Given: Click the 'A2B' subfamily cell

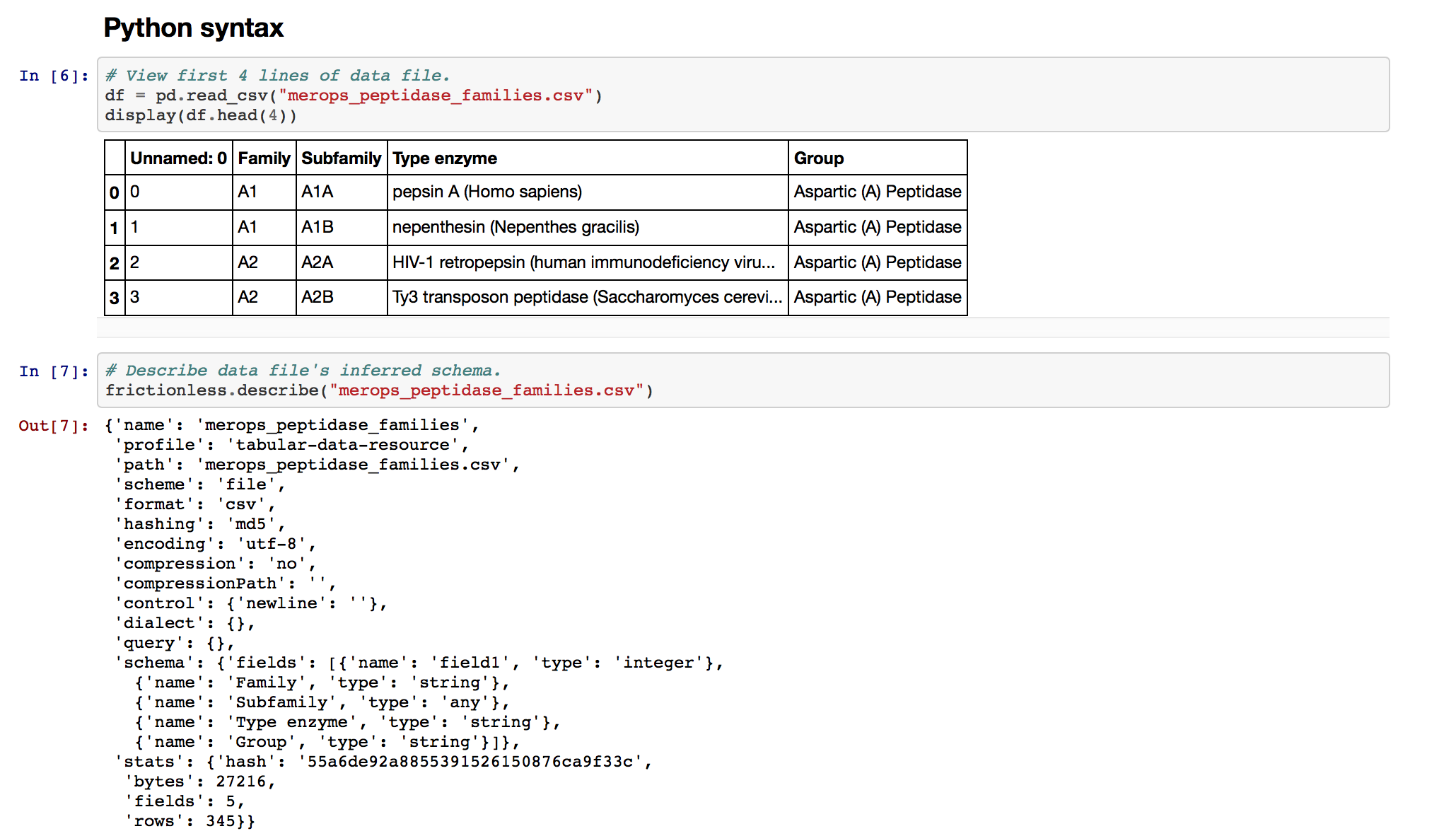Looking at the screenshot, I should tap(342, 297).
